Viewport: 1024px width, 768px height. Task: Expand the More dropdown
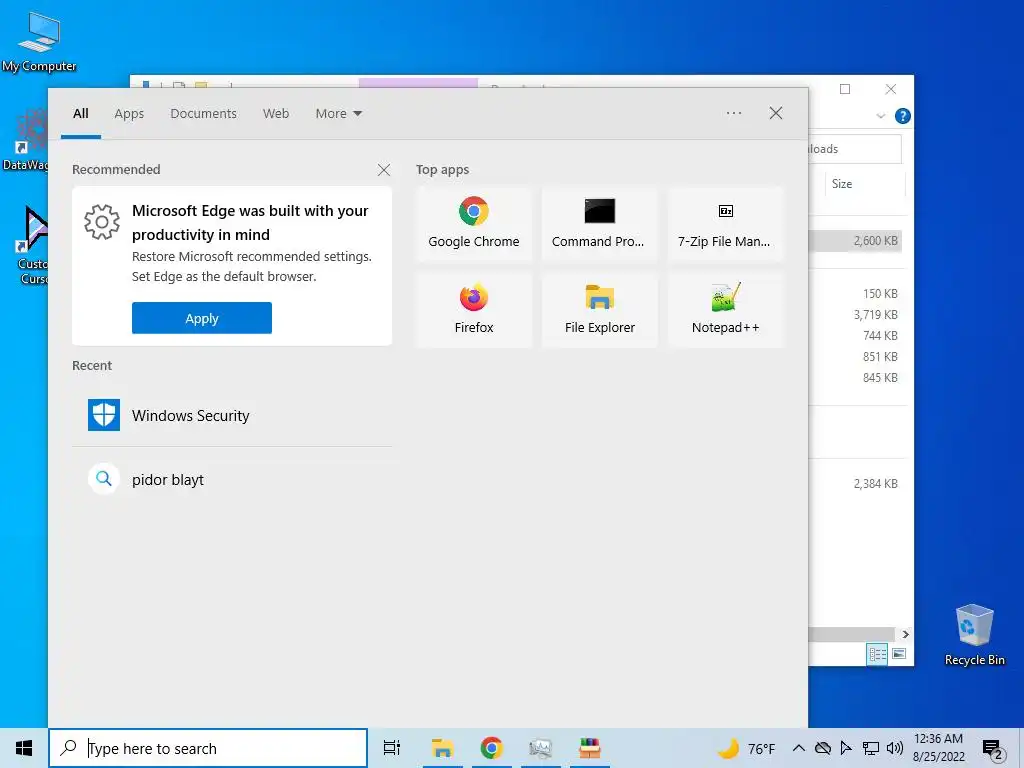pos(338,114)
